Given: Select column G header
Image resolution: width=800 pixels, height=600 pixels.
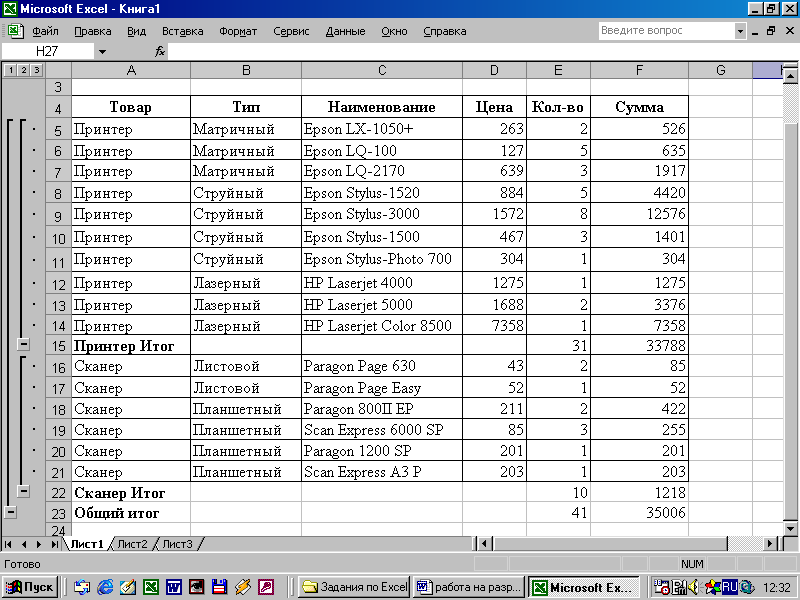Looking at the screenshot, I should pyautogui.click(x=720, y=70).
